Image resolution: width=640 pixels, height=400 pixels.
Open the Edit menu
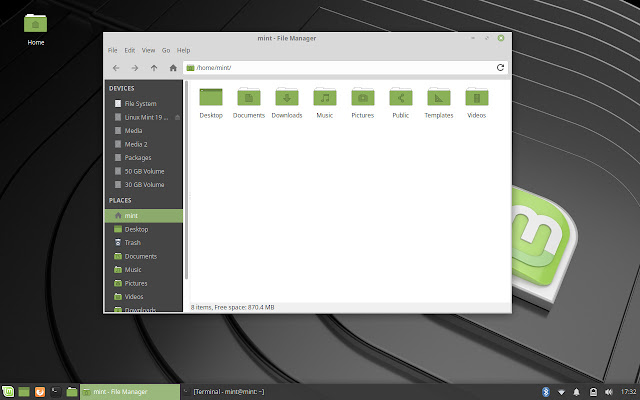click(x=130, y=50)
